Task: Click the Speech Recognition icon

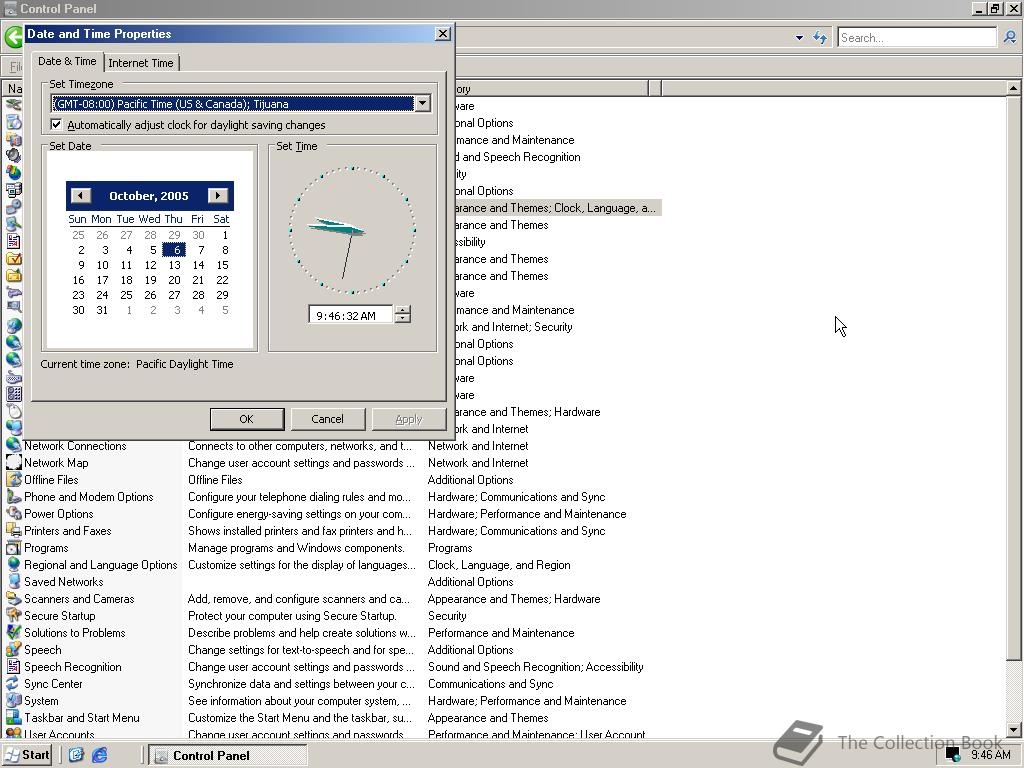Action: point(13,667)
